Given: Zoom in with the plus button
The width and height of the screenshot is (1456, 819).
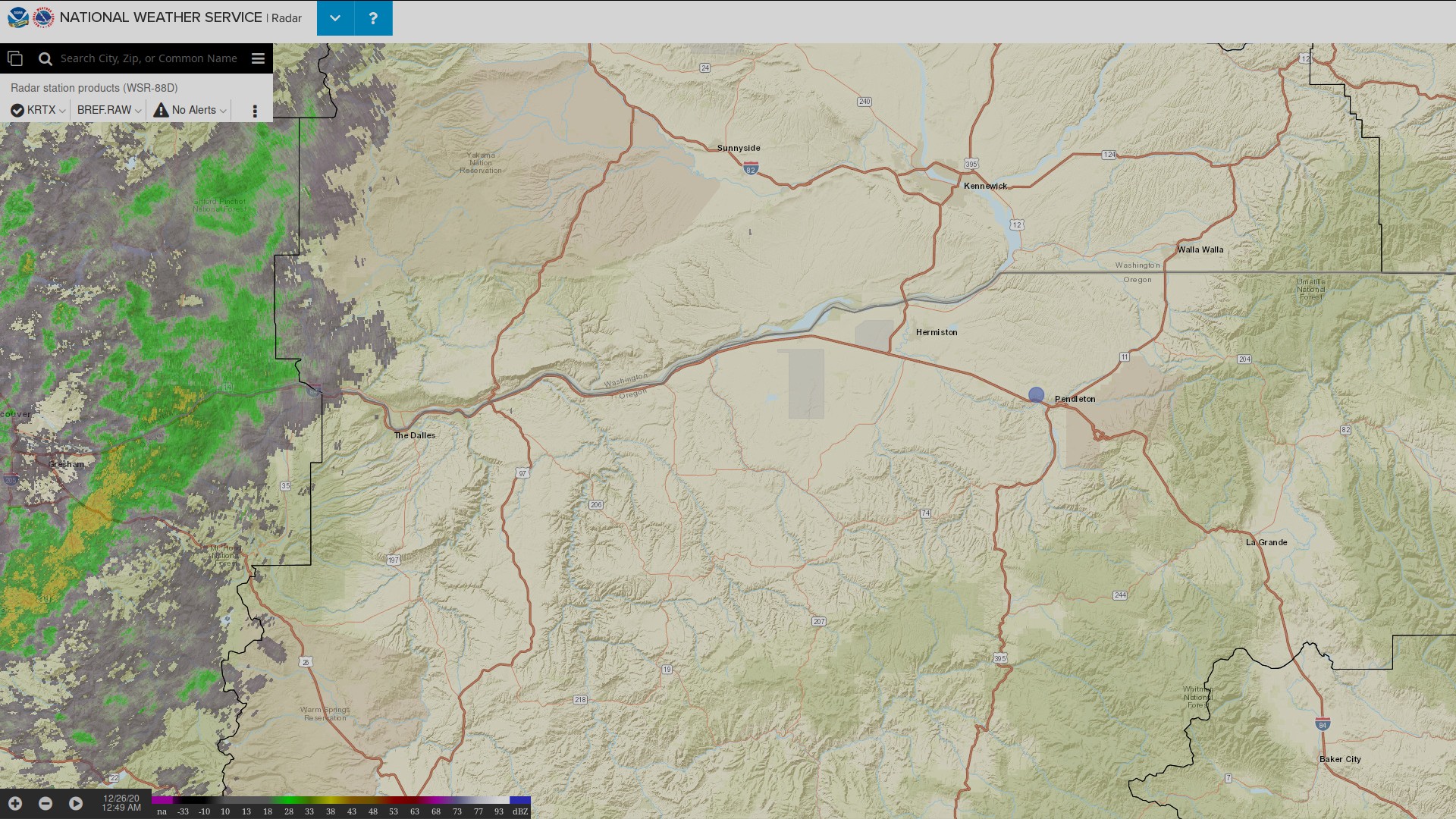Looking at the screenshot, I should (x=15, y=803).
